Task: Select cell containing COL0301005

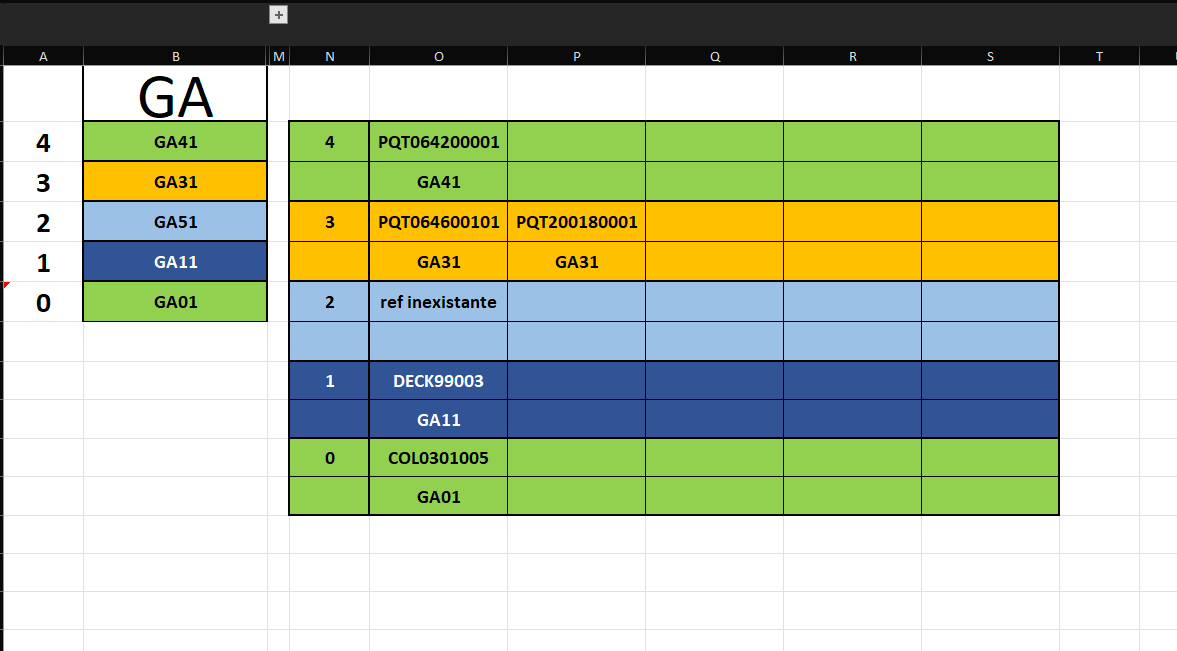Action: pyautogui.click(x=438, y=458)
